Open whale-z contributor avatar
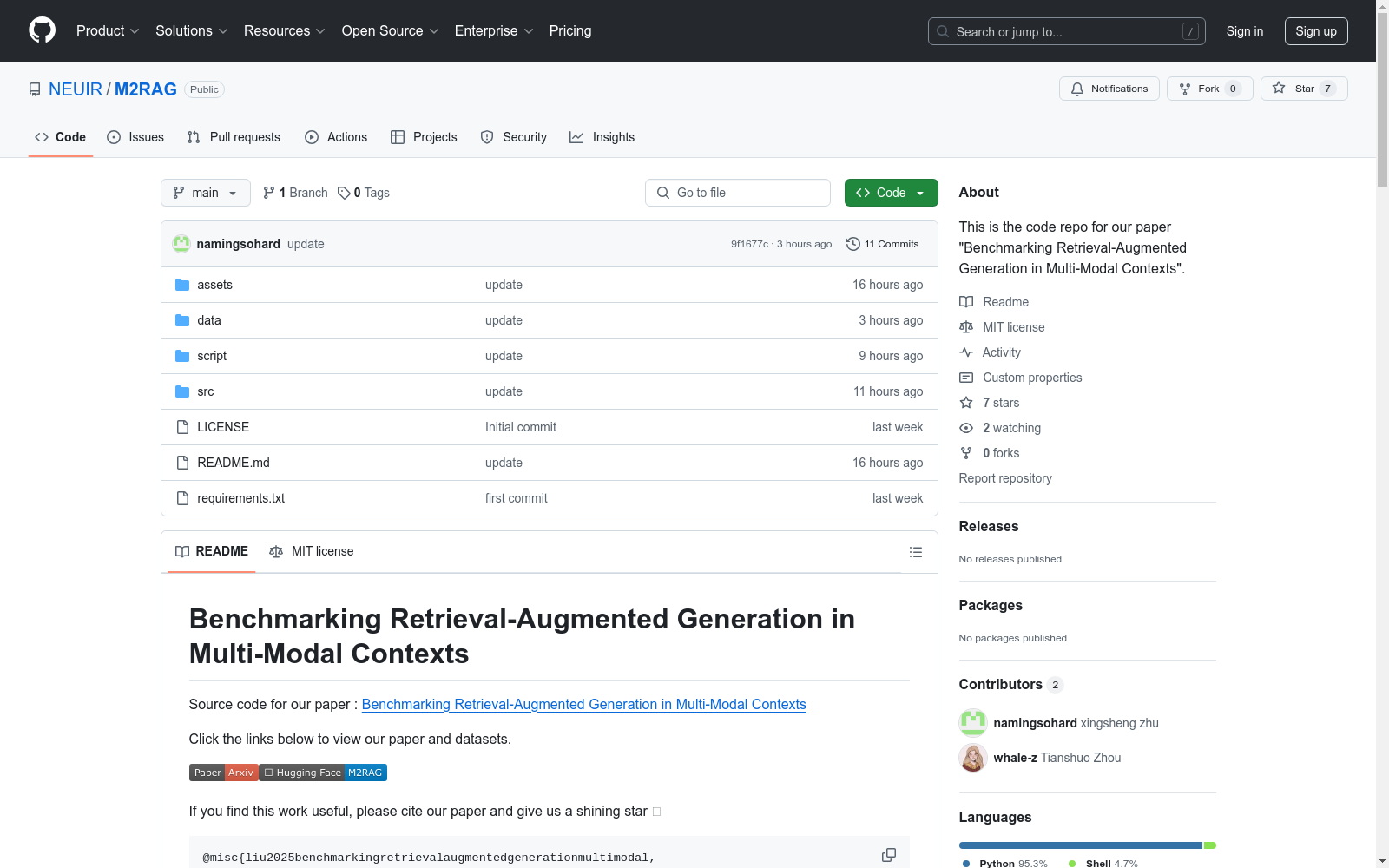Image resolution: width=1389 pixels, height=868 pixels. click(x=973, y=758)
